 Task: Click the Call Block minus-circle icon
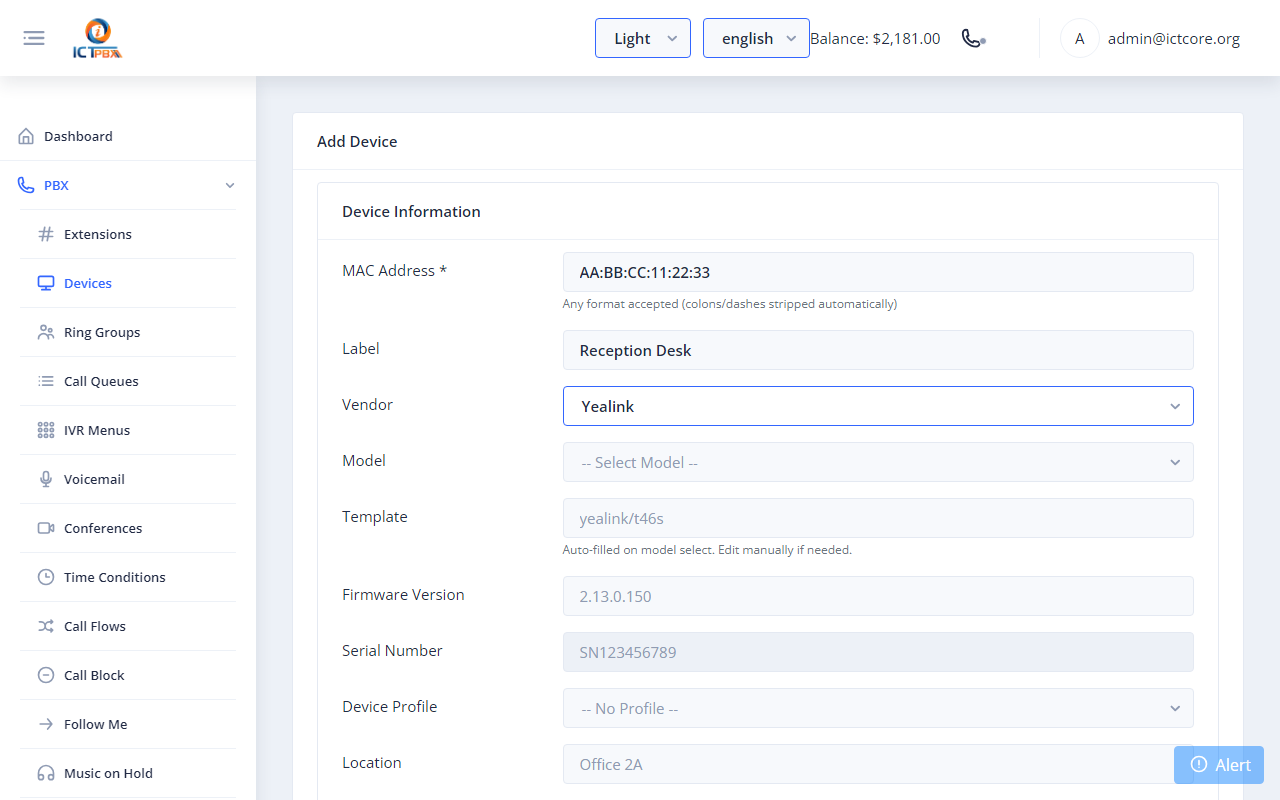pos(46,675)
